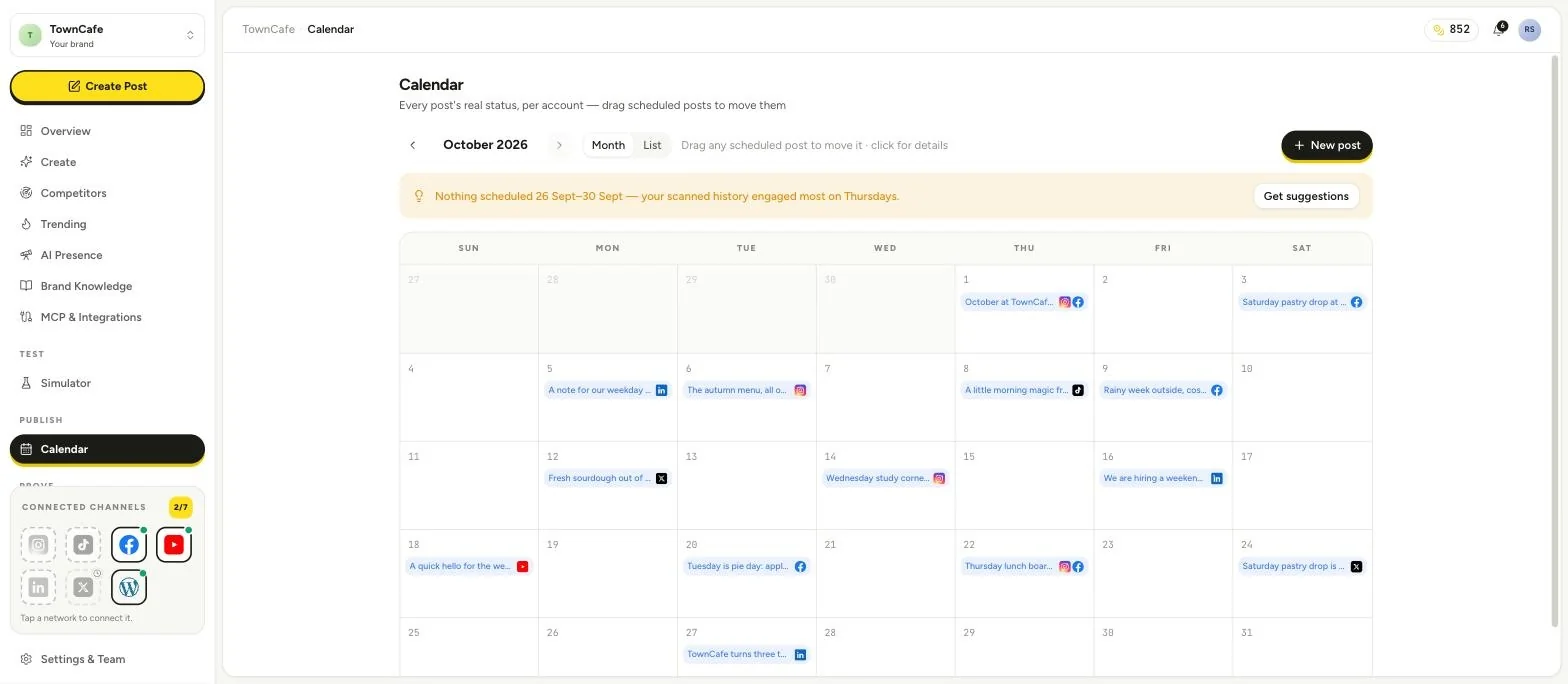
Task: Connect the LinkedIn channel tile
Action: point(38,587)
